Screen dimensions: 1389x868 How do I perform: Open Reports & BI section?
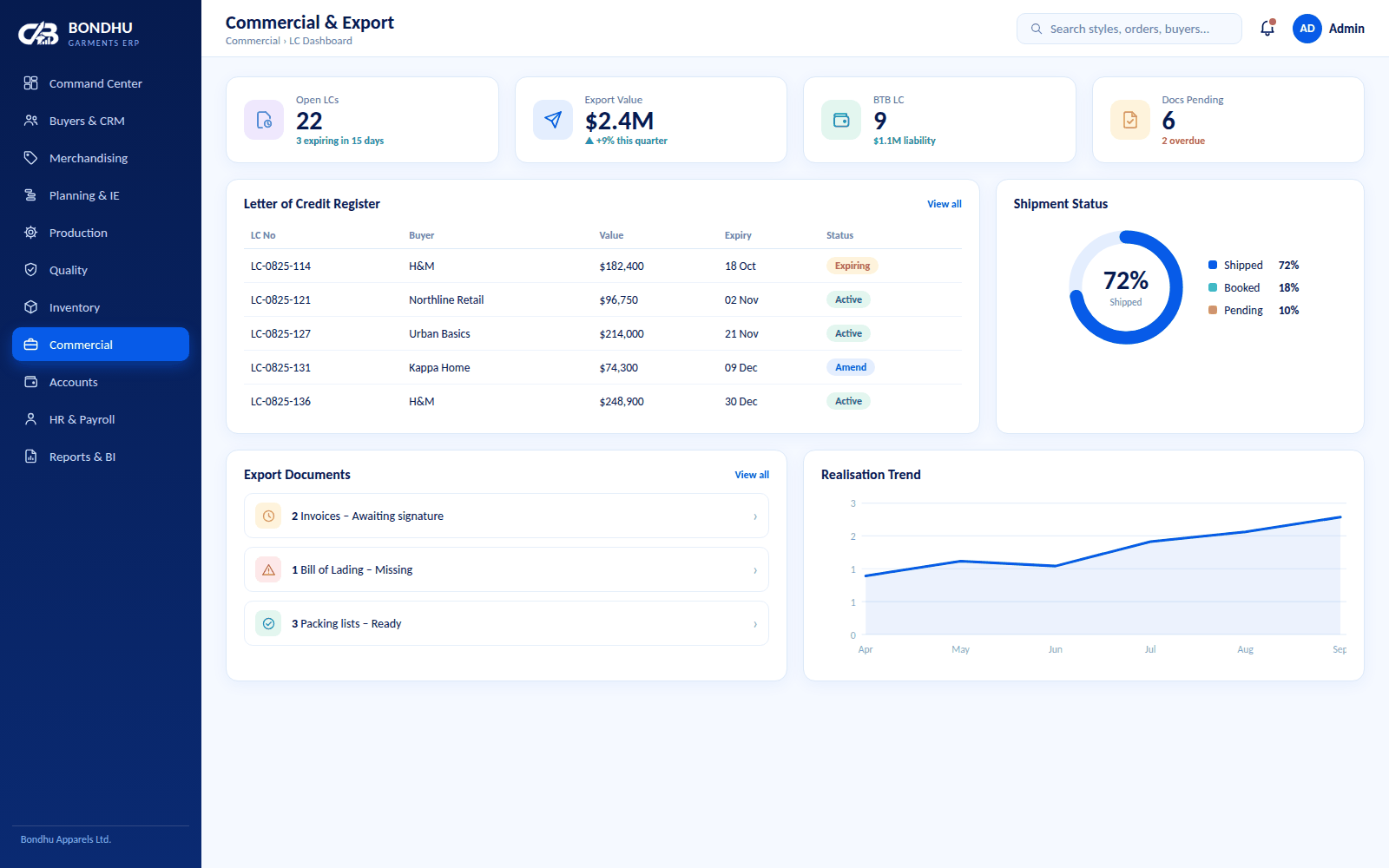point(101,457)
